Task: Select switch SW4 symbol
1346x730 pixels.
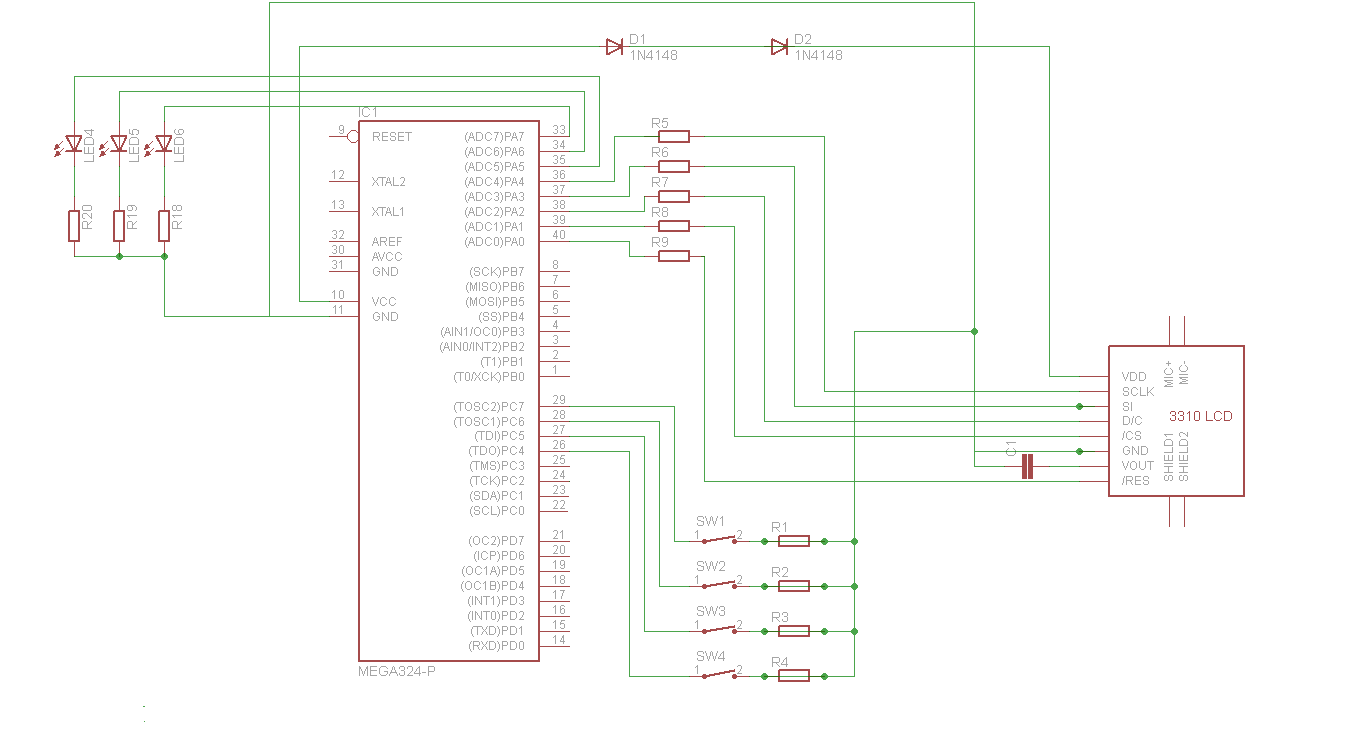Action: [719, 674]
